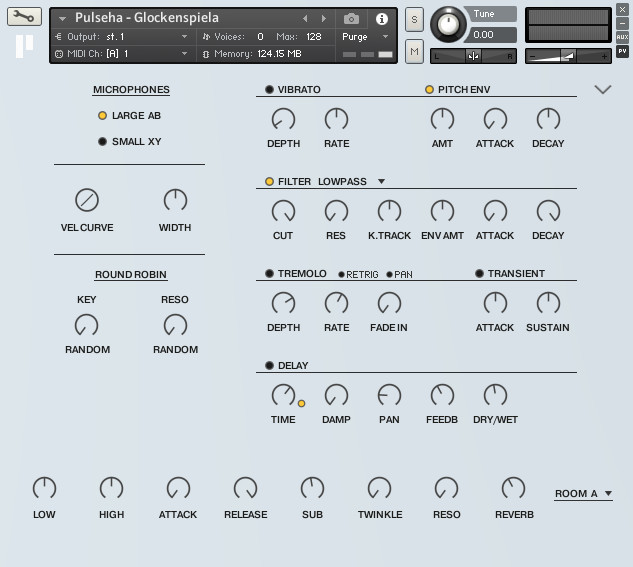This screenshot has height=567, width=633.
Task: Click the camera snapshot icon
Action: click(351, 19)
